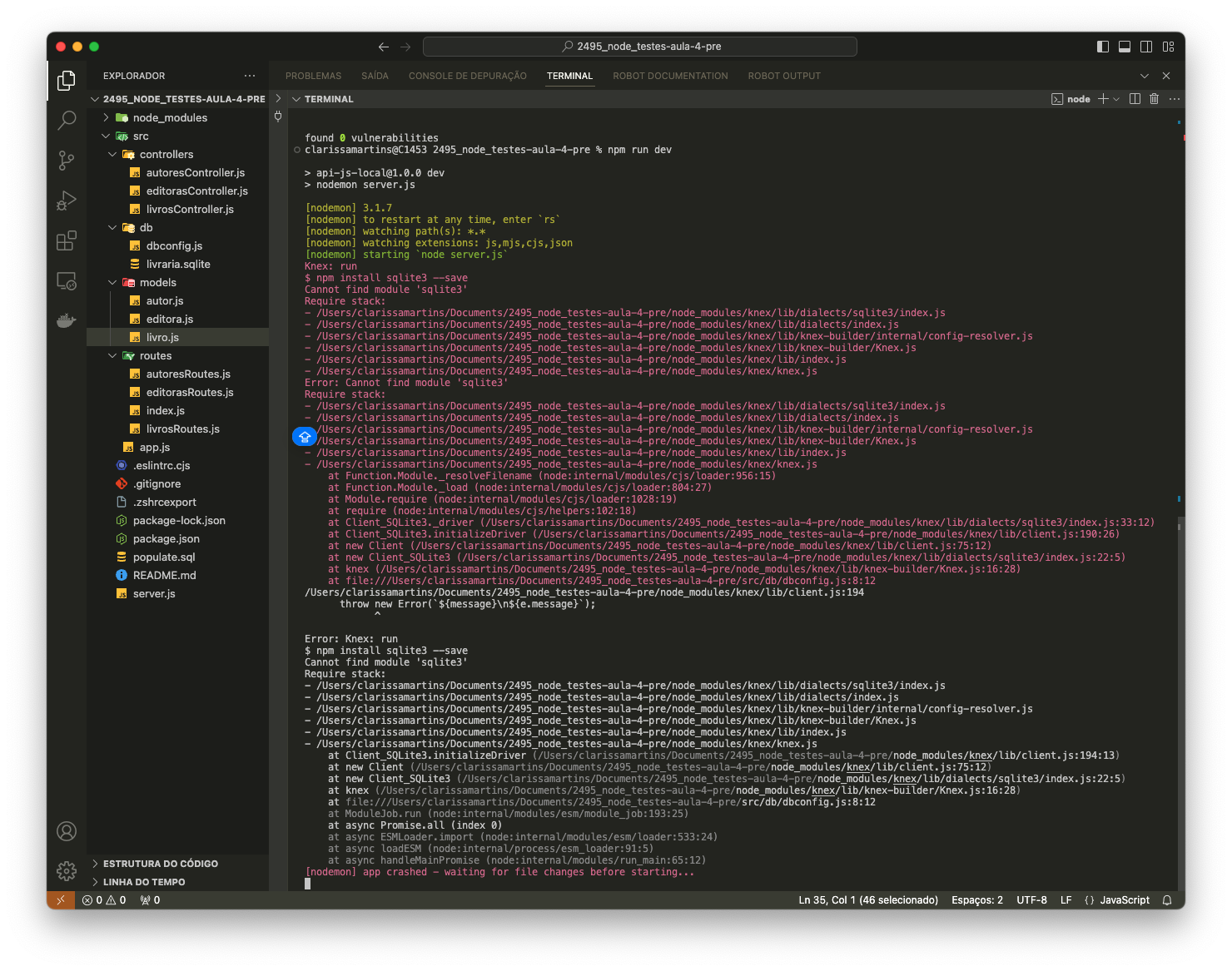The width and height of the screenshot is (1232, 971).
Task: Close the bottom panel
Action: [x=1166, y=76]
